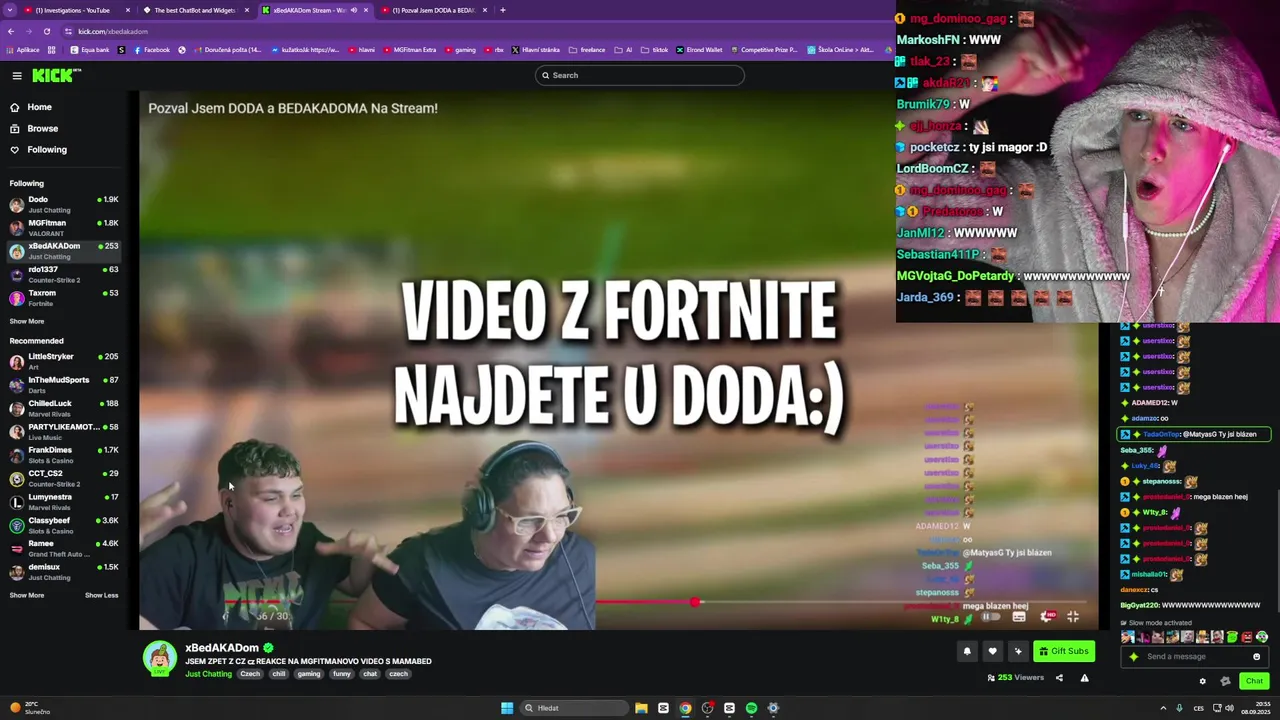Image resolution: width=1280 pixels, height=720 pixels.
Task: Open the FrankDimes recommended channel
Action: click(63, 455)
